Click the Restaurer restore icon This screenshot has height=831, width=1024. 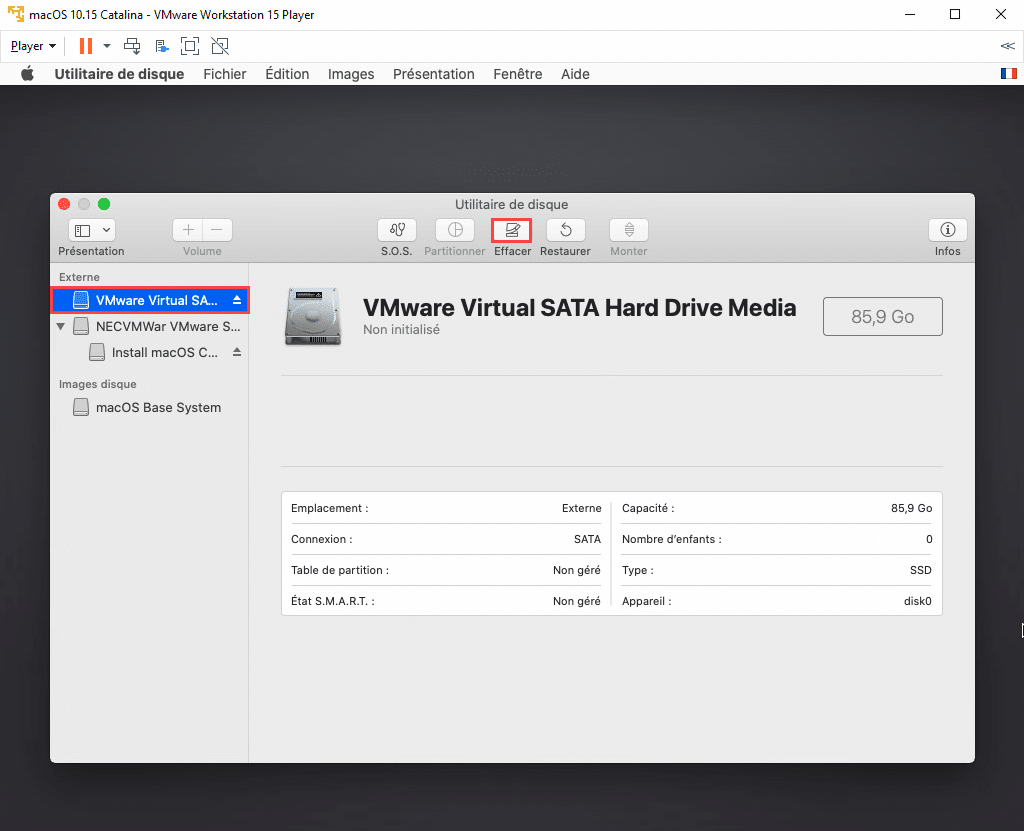point(565,230)
